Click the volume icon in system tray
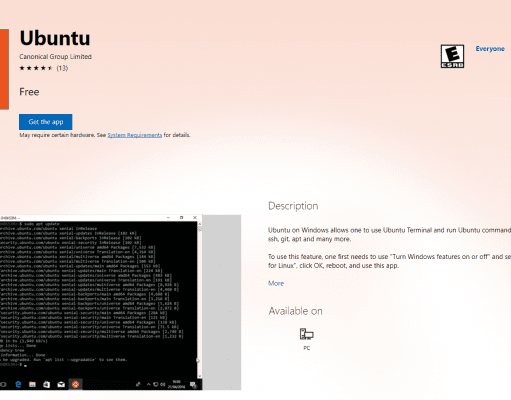 point(163,384)
